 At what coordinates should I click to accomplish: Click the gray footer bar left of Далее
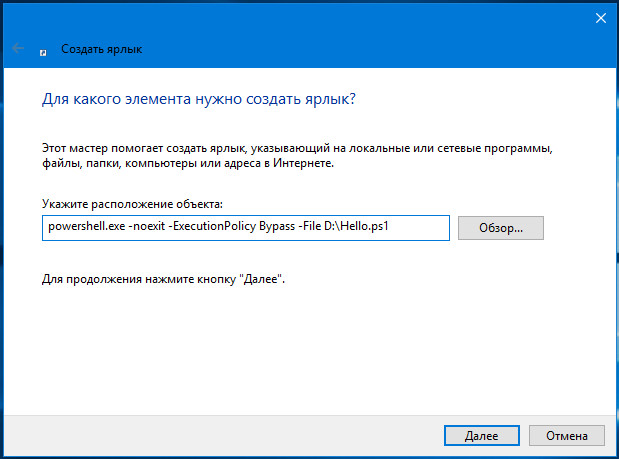221,436
